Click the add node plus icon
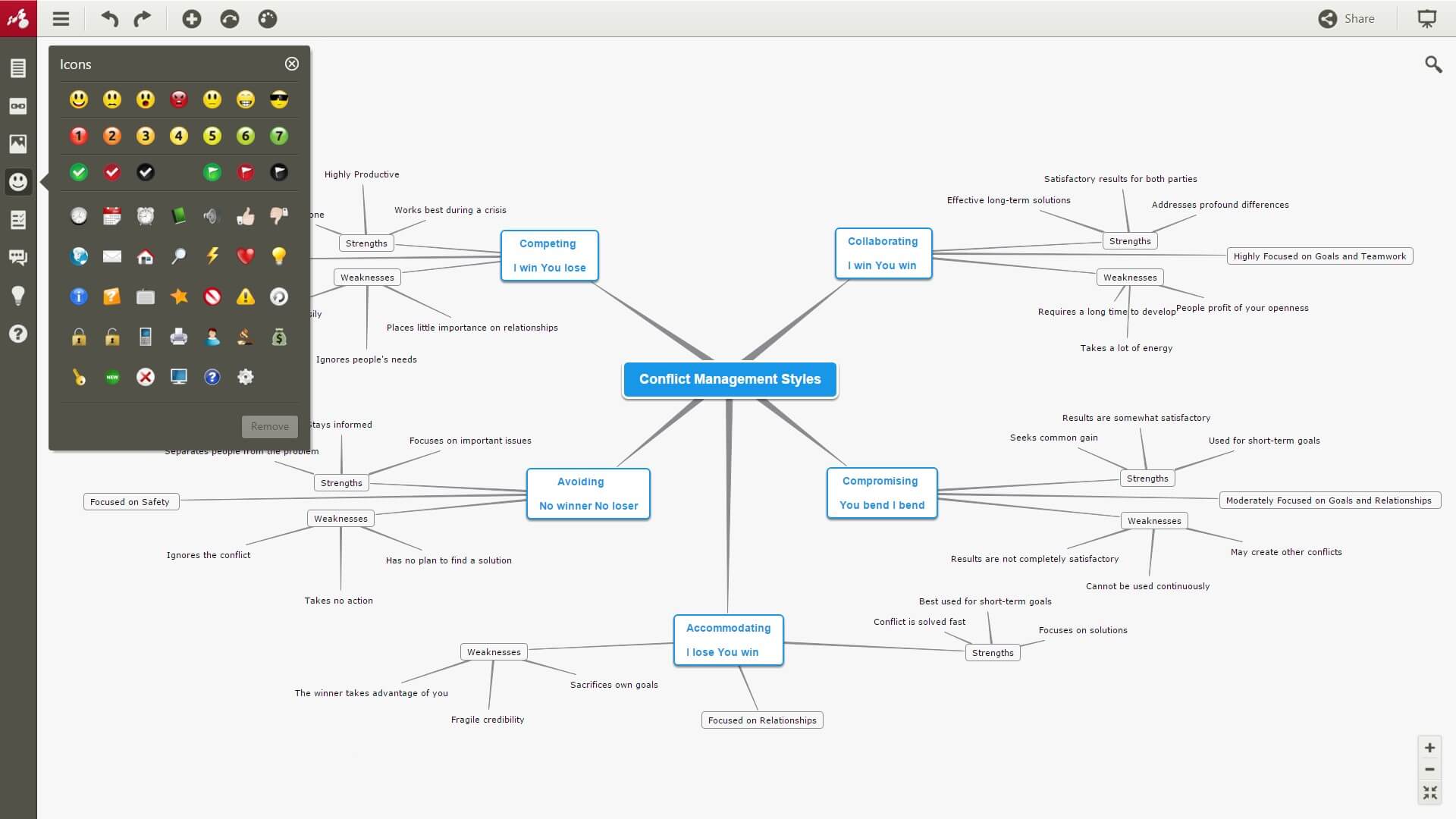Screen dimensions: 1456x819 coord(191,19)
